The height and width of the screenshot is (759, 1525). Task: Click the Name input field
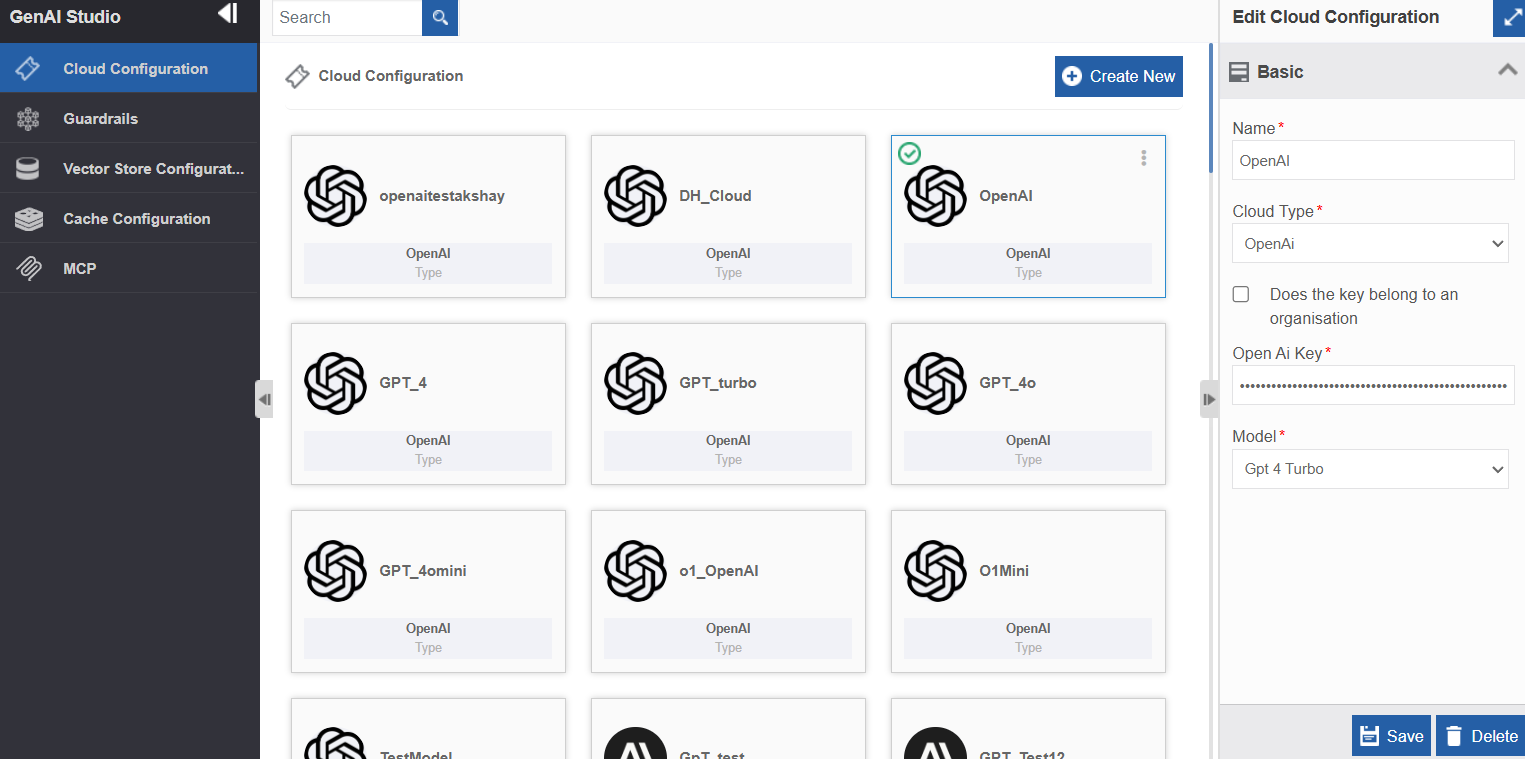click(1373, 160)
